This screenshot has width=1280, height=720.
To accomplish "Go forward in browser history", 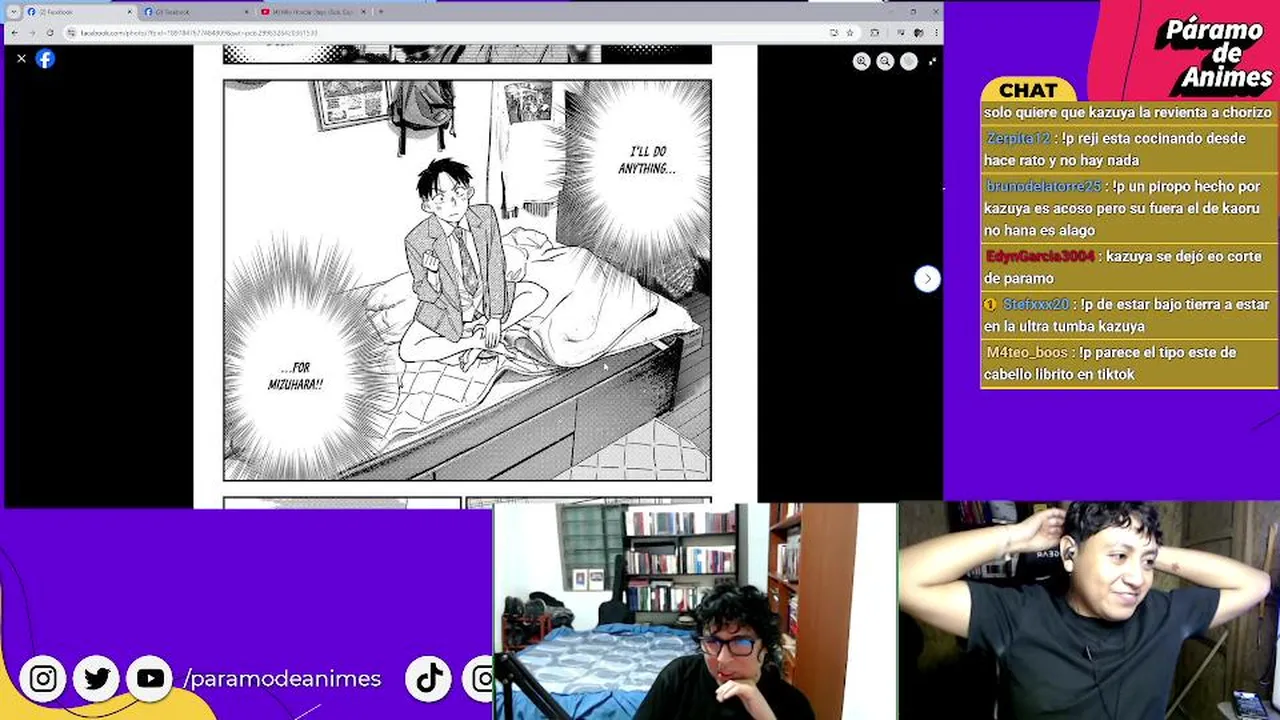I will (x=32, y=32).
